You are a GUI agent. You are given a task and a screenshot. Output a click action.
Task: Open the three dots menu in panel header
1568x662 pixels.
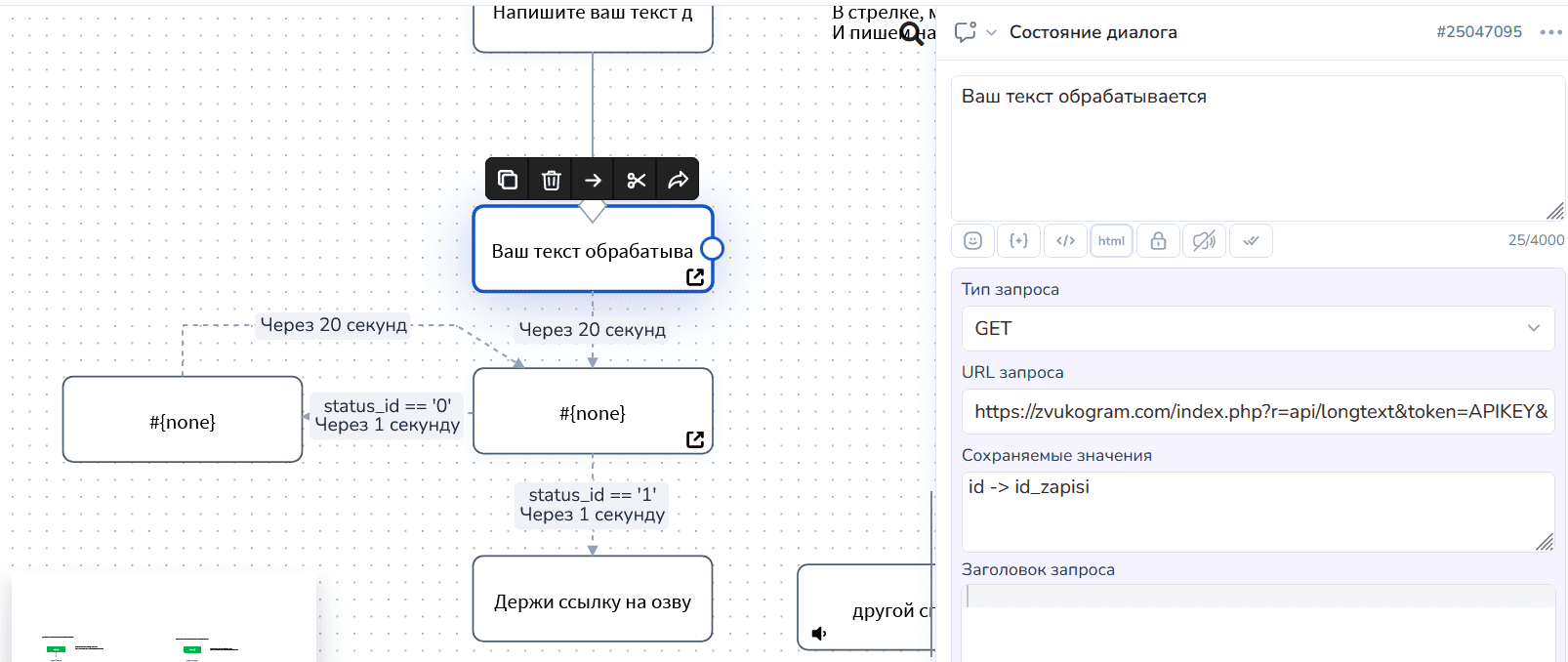tap(1550, 32)
